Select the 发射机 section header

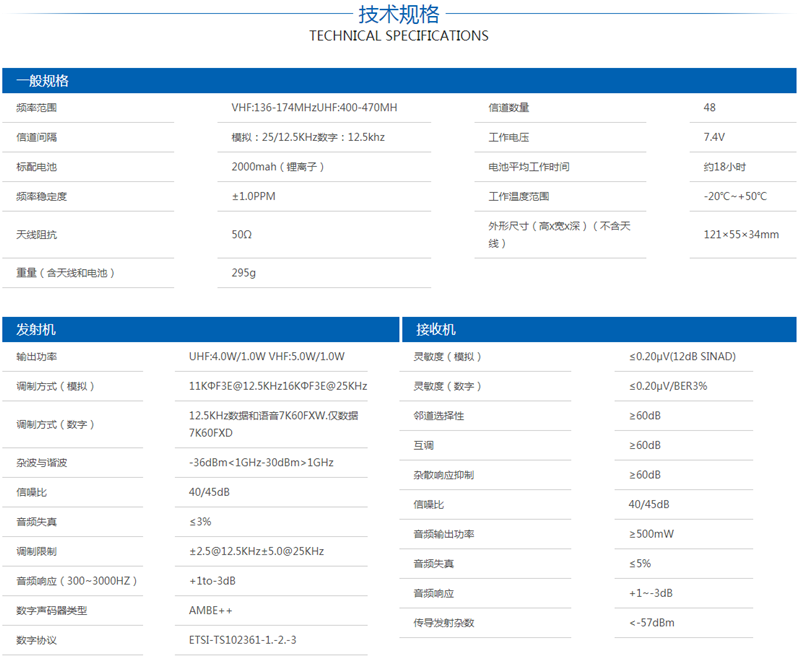(201, 330)
